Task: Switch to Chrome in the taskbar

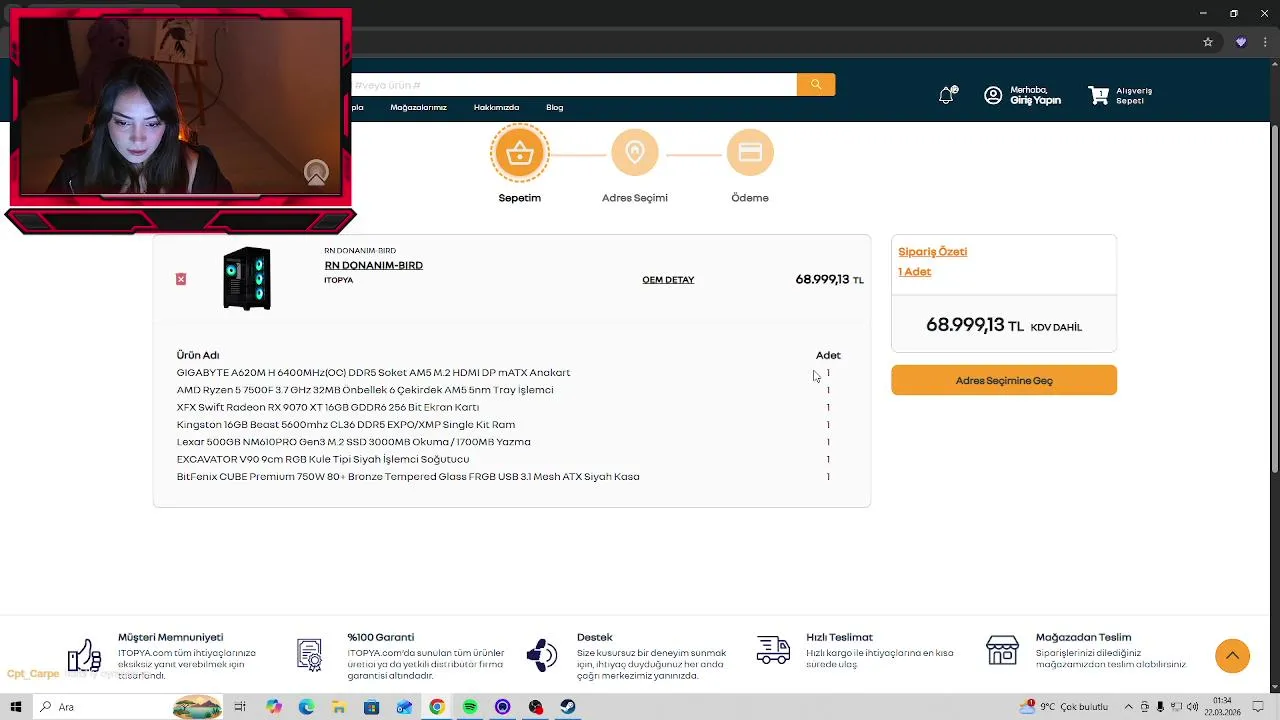Action: click(437, 707)
